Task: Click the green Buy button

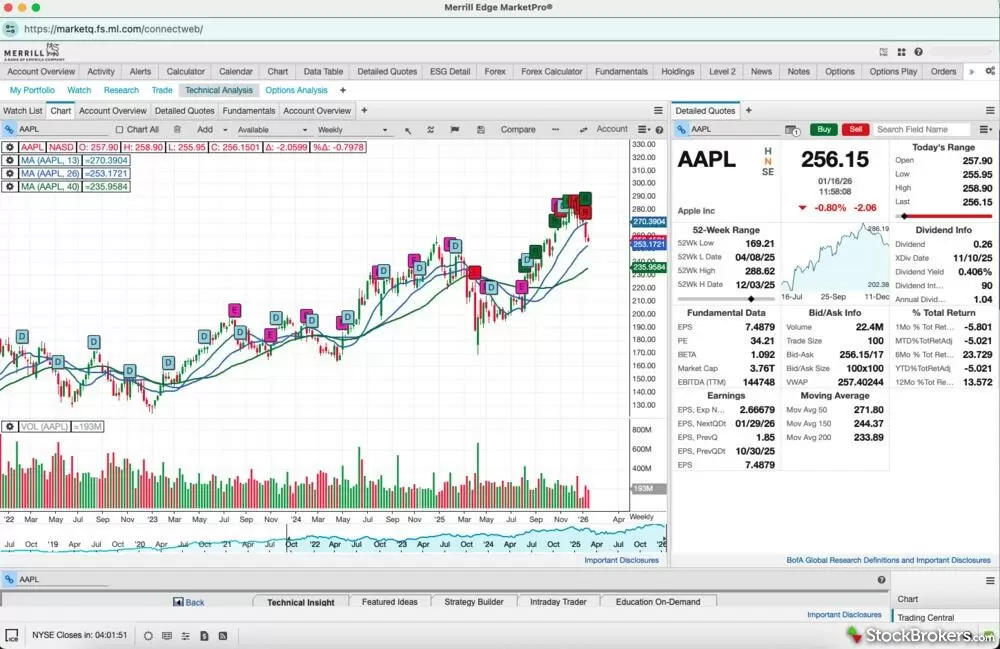Action: point(824,129)
